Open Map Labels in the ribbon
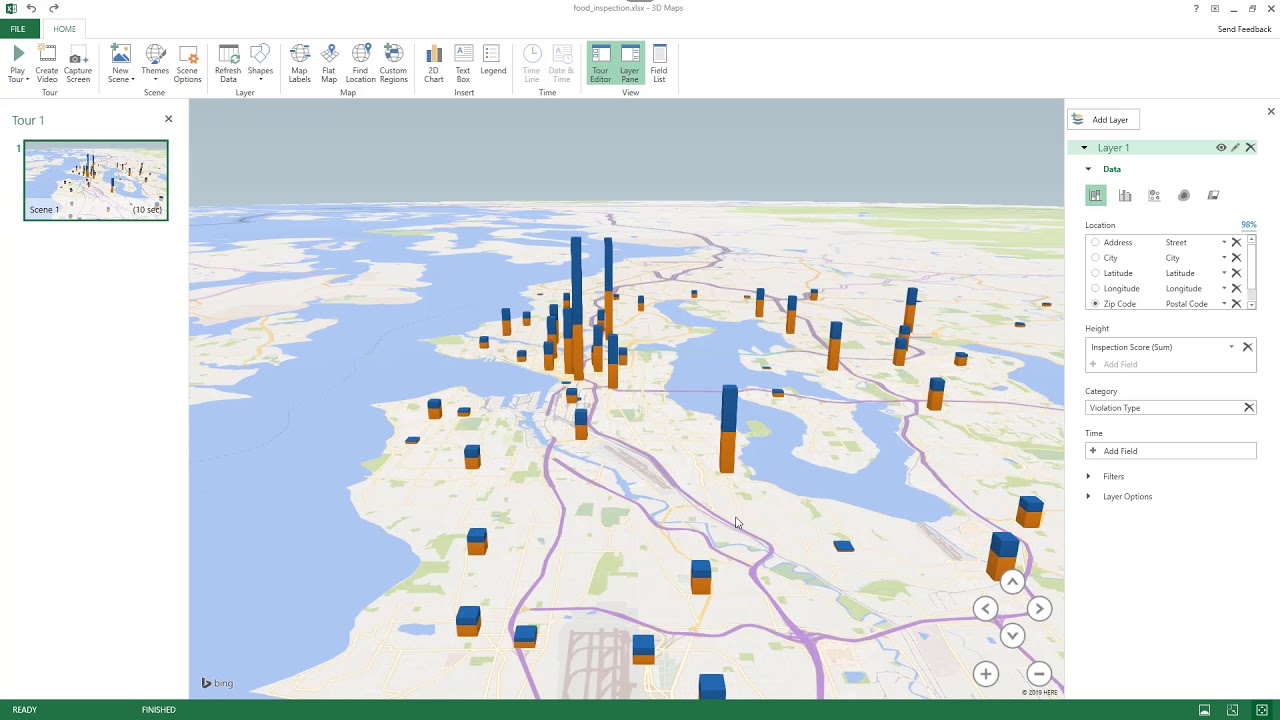1280x720 pixels. click(x=299, y=63)
